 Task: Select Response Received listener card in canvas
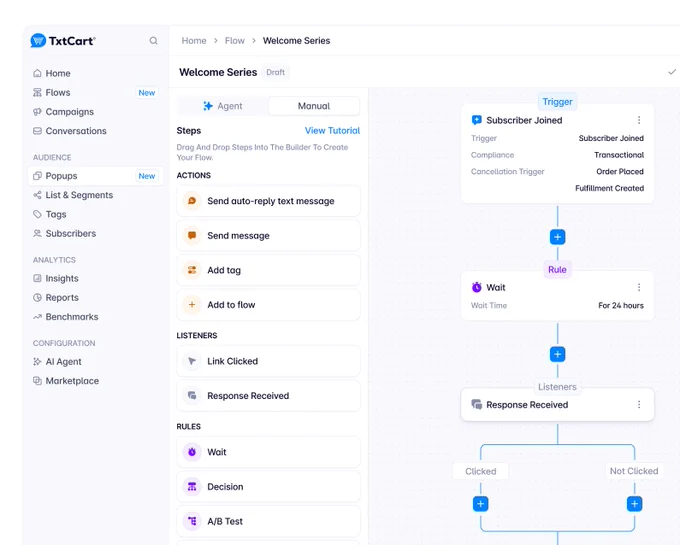[557, 405]
